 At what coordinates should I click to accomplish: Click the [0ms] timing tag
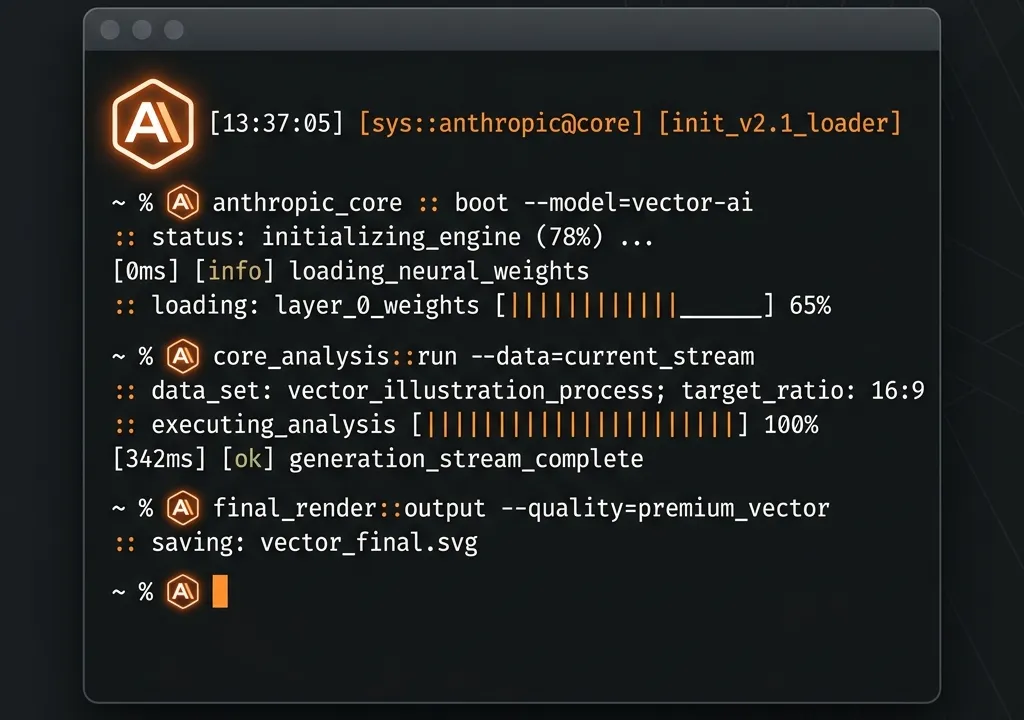[146, 270]
